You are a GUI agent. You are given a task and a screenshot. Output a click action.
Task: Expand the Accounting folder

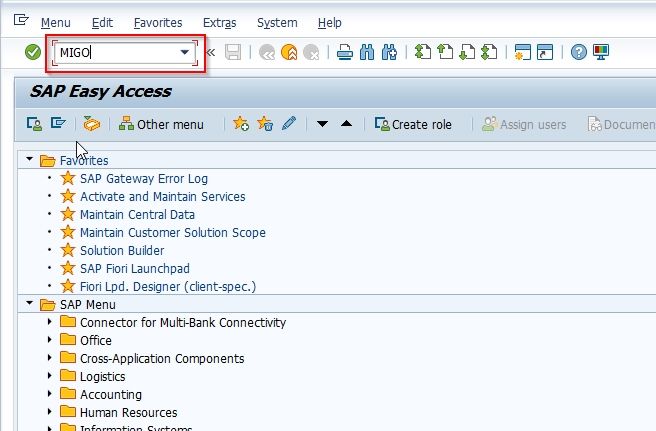coord(49,393)
